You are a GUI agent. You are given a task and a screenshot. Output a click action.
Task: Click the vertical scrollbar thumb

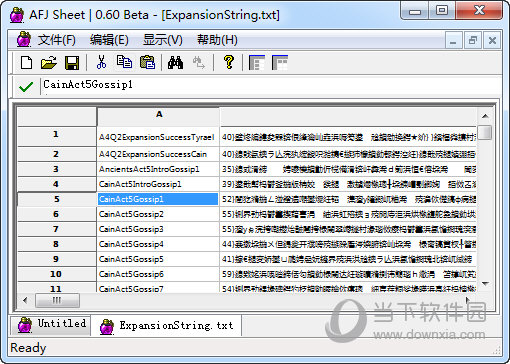[485, 132]
